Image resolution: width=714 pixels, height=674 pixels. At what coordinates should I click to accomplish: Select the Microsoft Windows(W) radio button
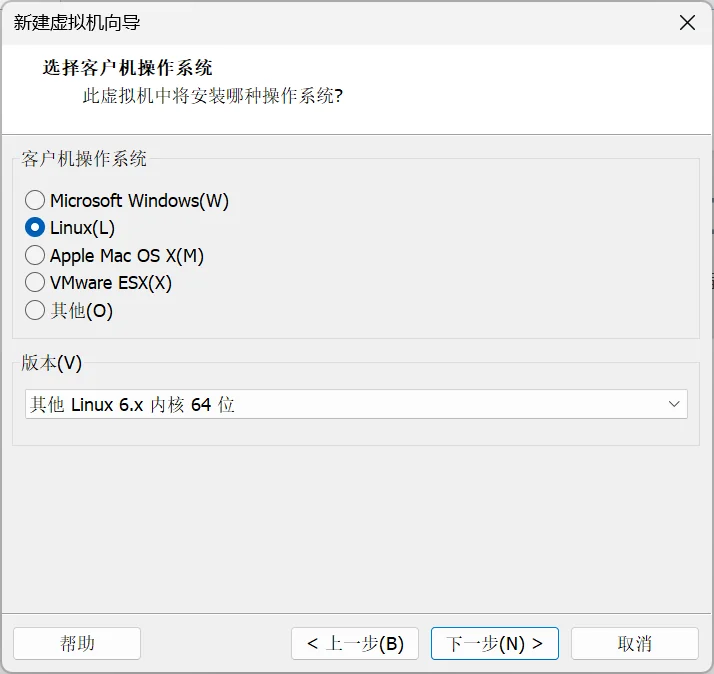tap(35, 200)
